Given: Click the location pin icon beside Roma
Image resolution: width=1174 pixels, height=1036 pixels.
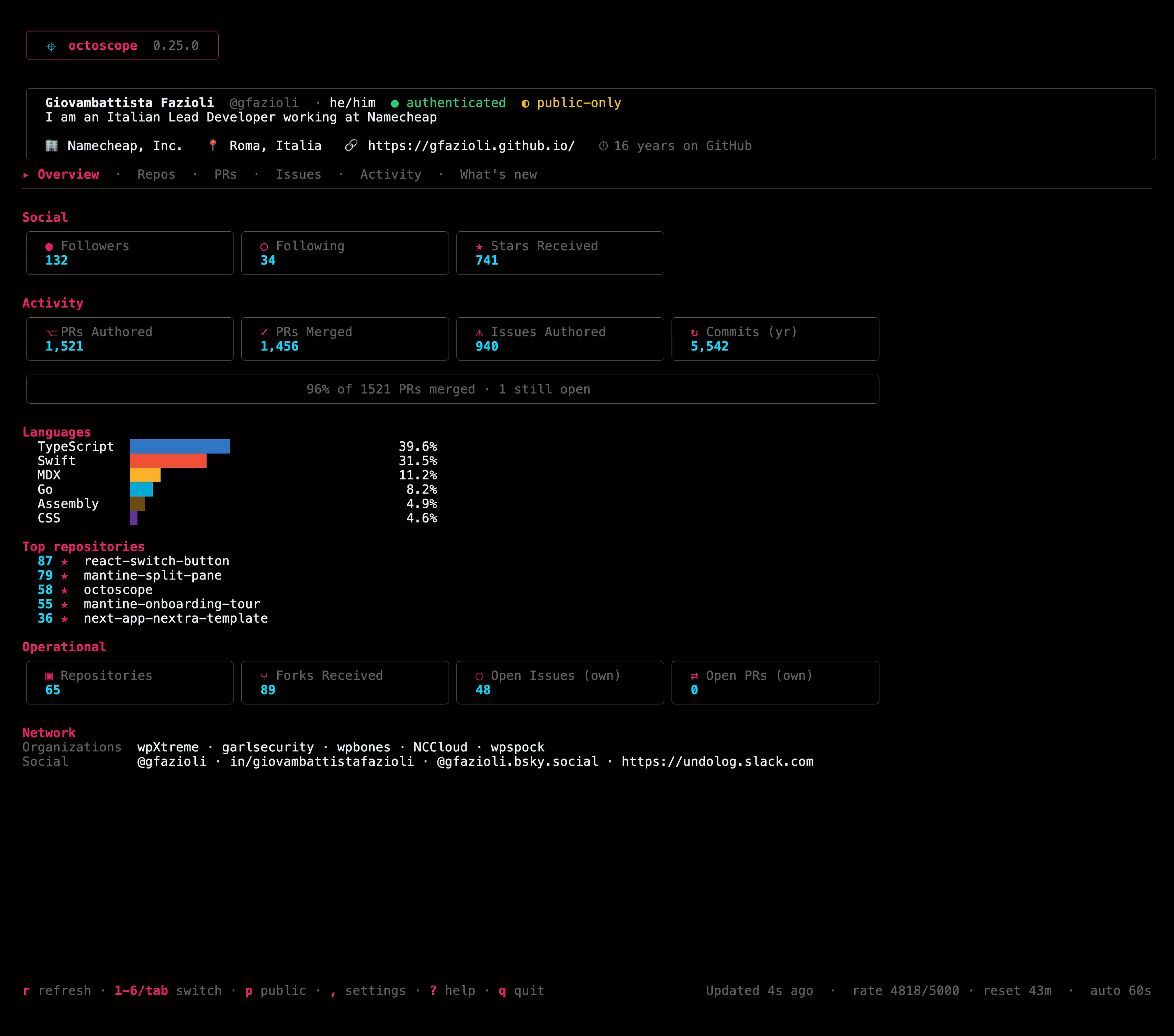Looking at the screenshot, I should (212, 145).
